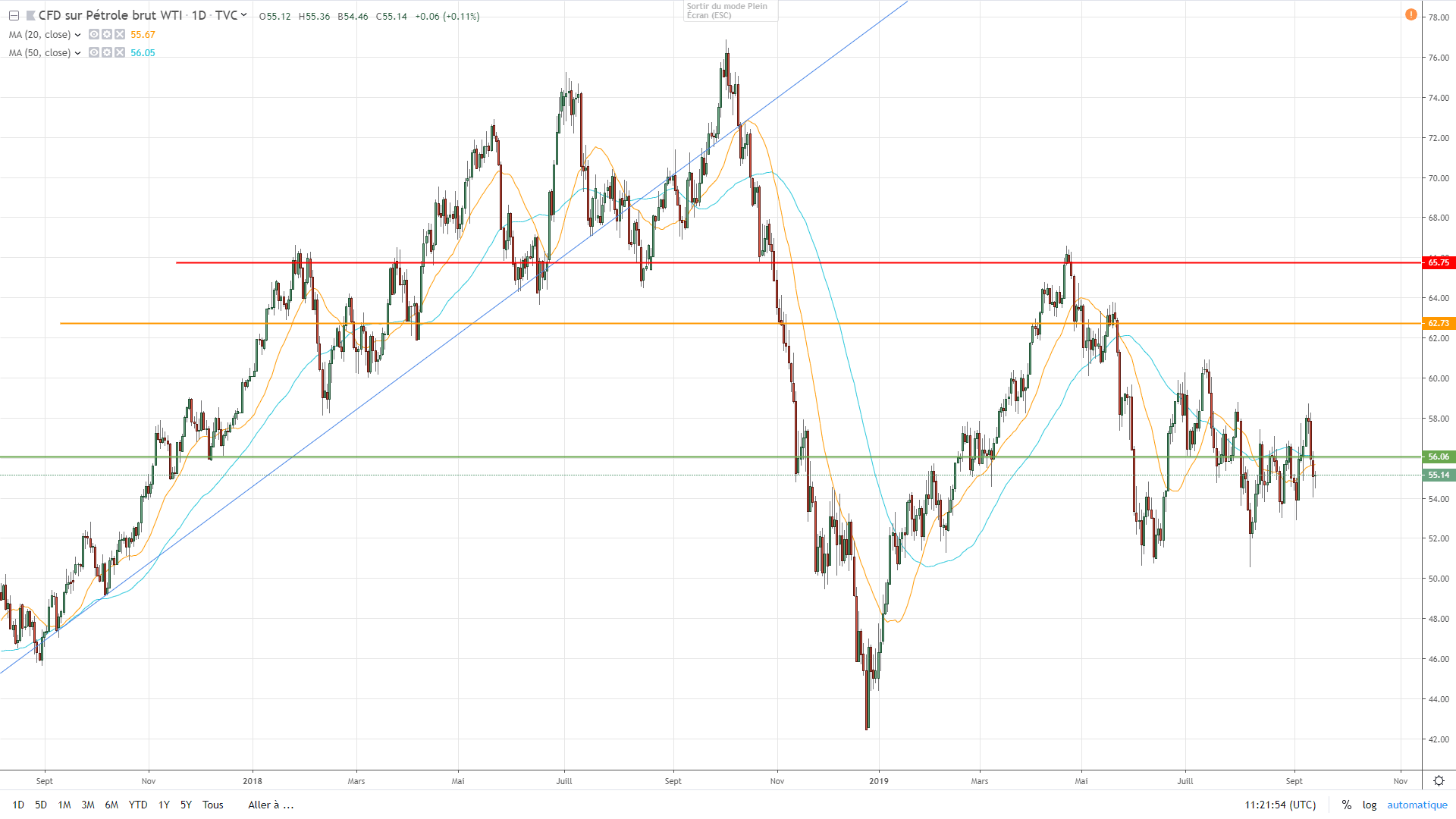Click the Juill label on time axis under 2018

point(564,781)
